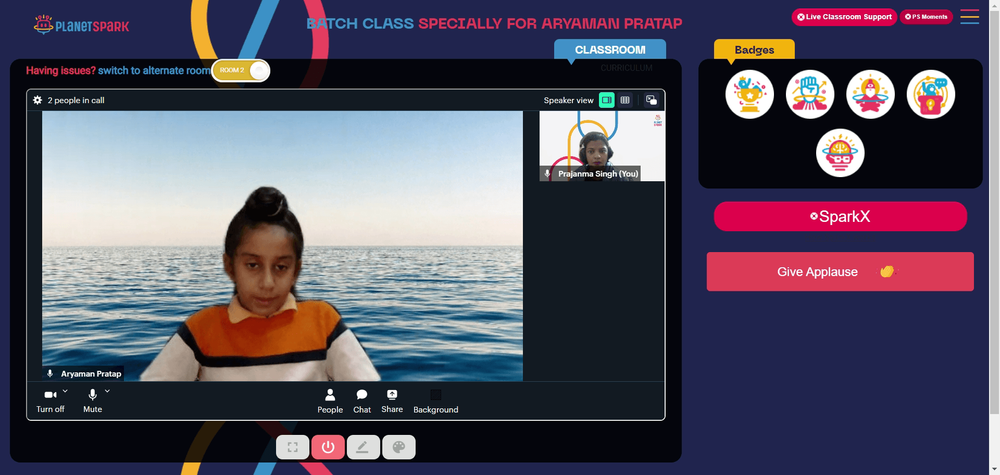Open Background effects option
Viewport: 1000px width, 475px height.
coord(436,401)
